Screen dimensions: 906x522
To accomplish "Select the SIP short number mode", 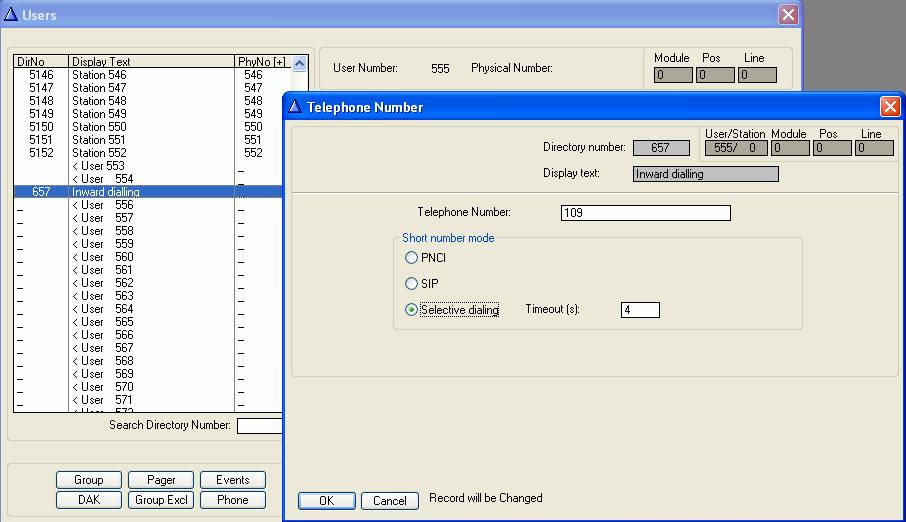I will tap(411, 284).
